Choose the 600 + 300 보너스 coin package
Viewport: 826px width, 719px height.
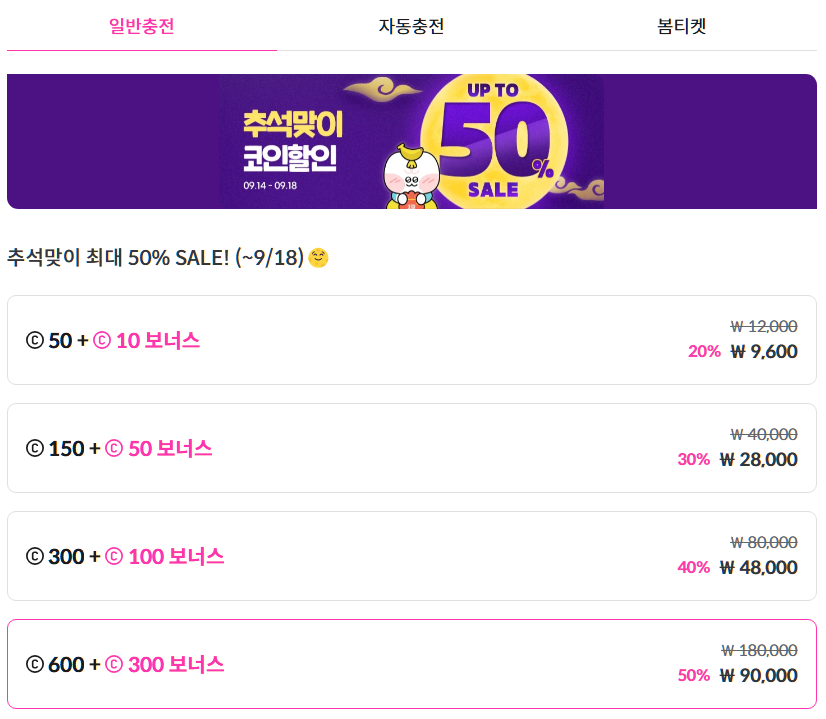411,664
